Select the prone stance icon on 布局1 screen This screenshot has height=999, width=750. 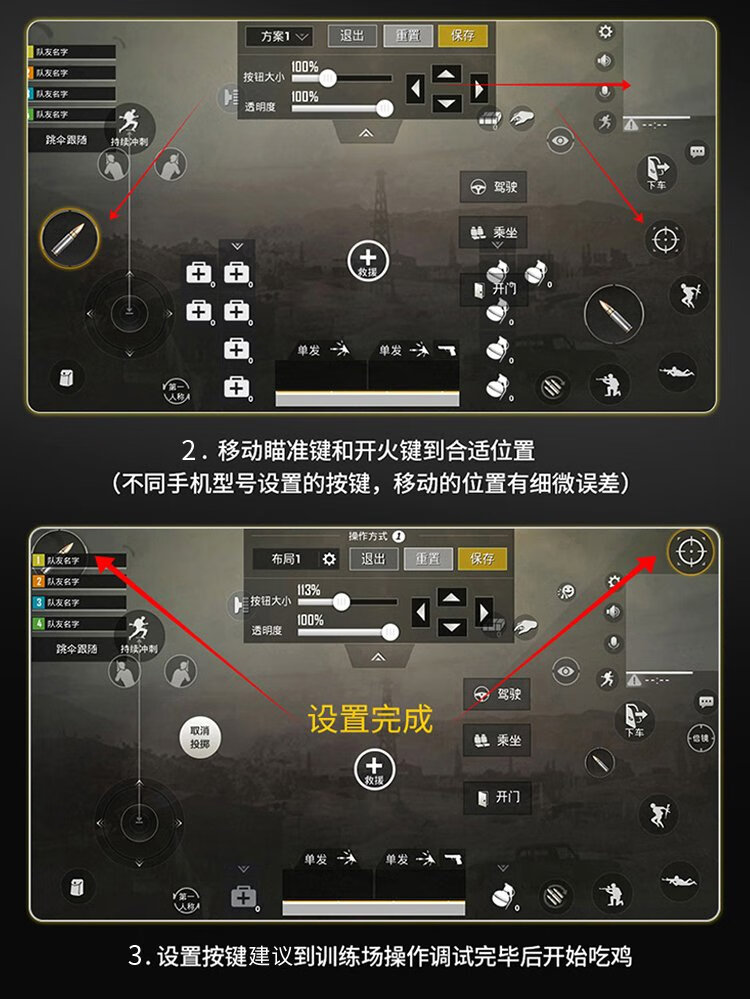[x=678, y=880]
